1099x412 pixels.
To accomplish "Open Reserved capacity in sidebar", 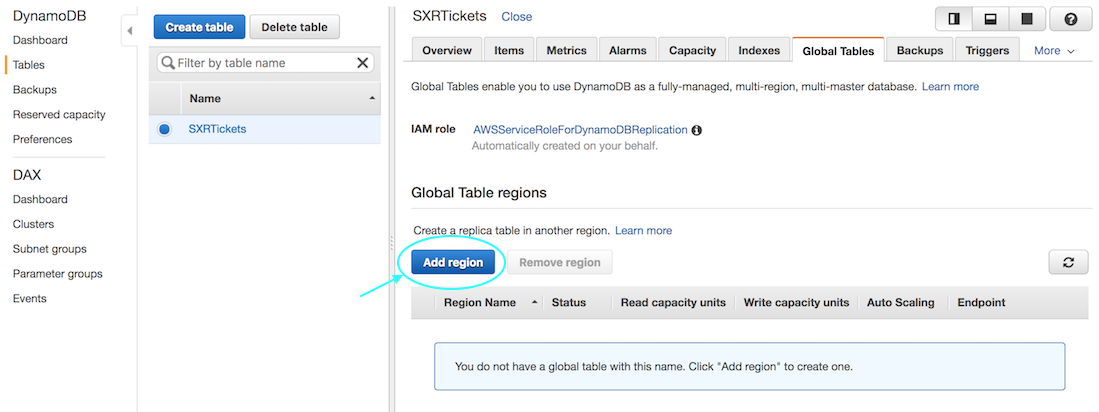I will pyautogui.click(x=59, y=114).
